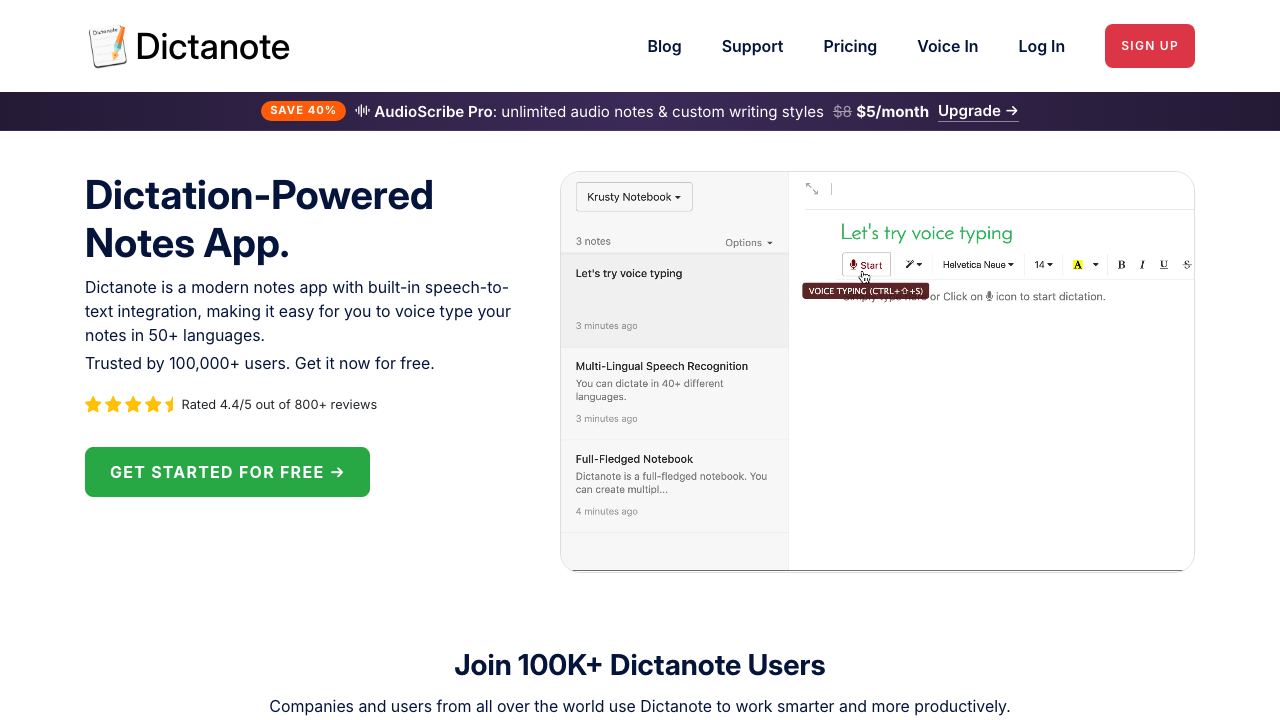Click the star rating icons

130,404
